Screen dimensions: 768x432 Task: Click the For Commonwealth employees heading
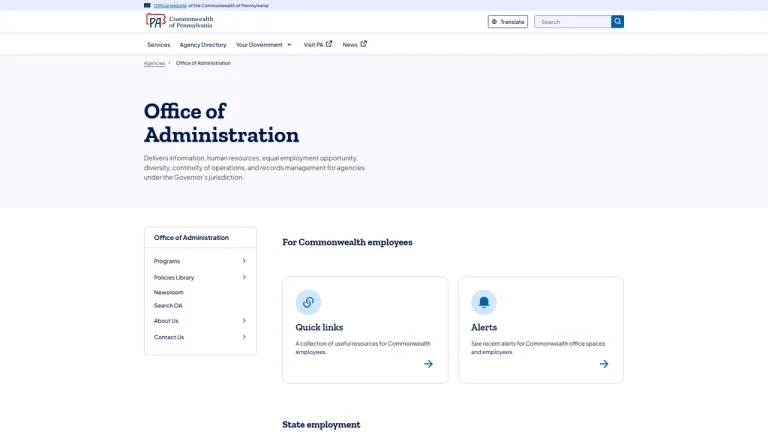347,242
